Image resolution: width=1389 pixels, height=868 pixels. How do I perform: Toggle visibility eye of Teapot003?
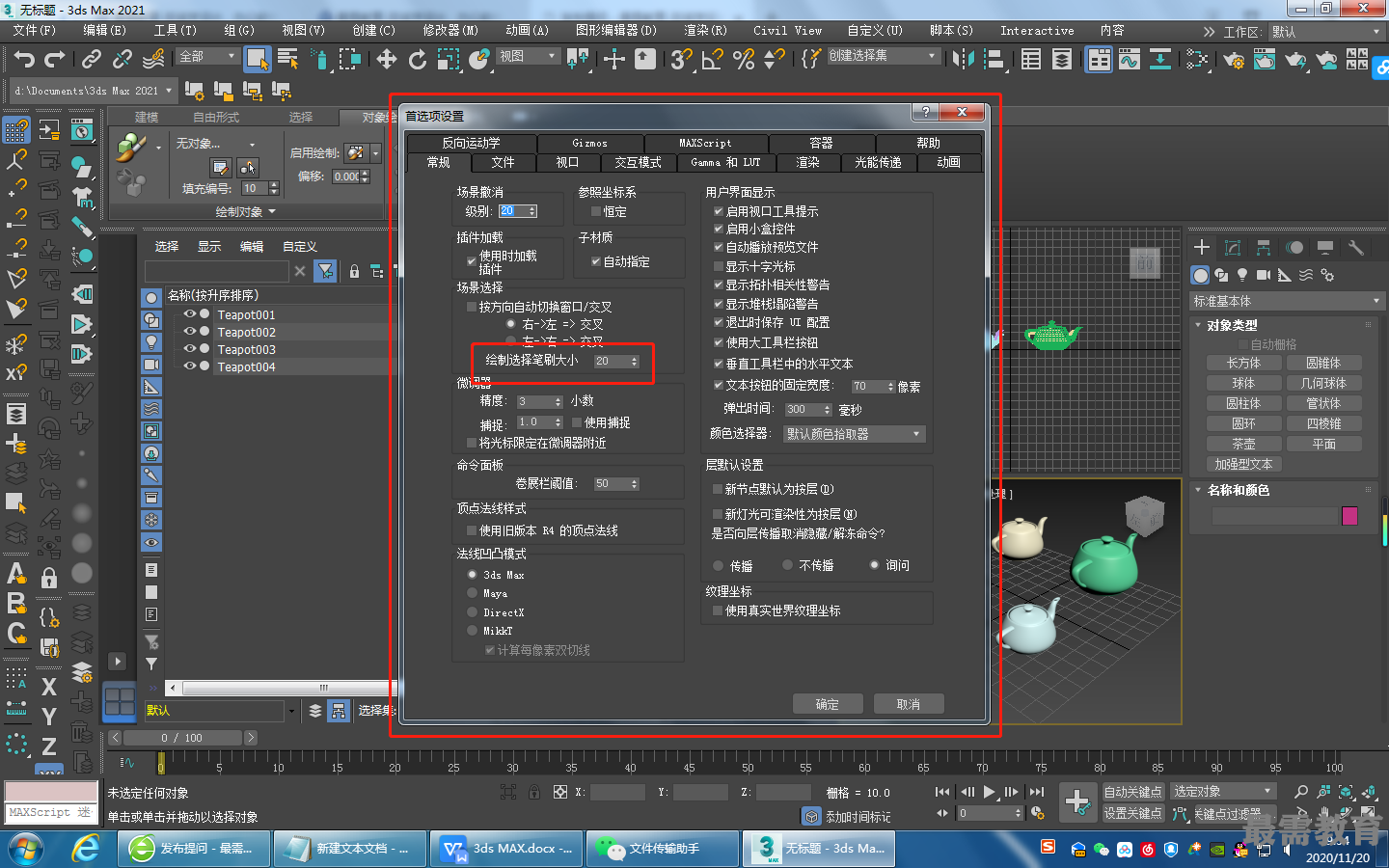(x=190, y=348)
